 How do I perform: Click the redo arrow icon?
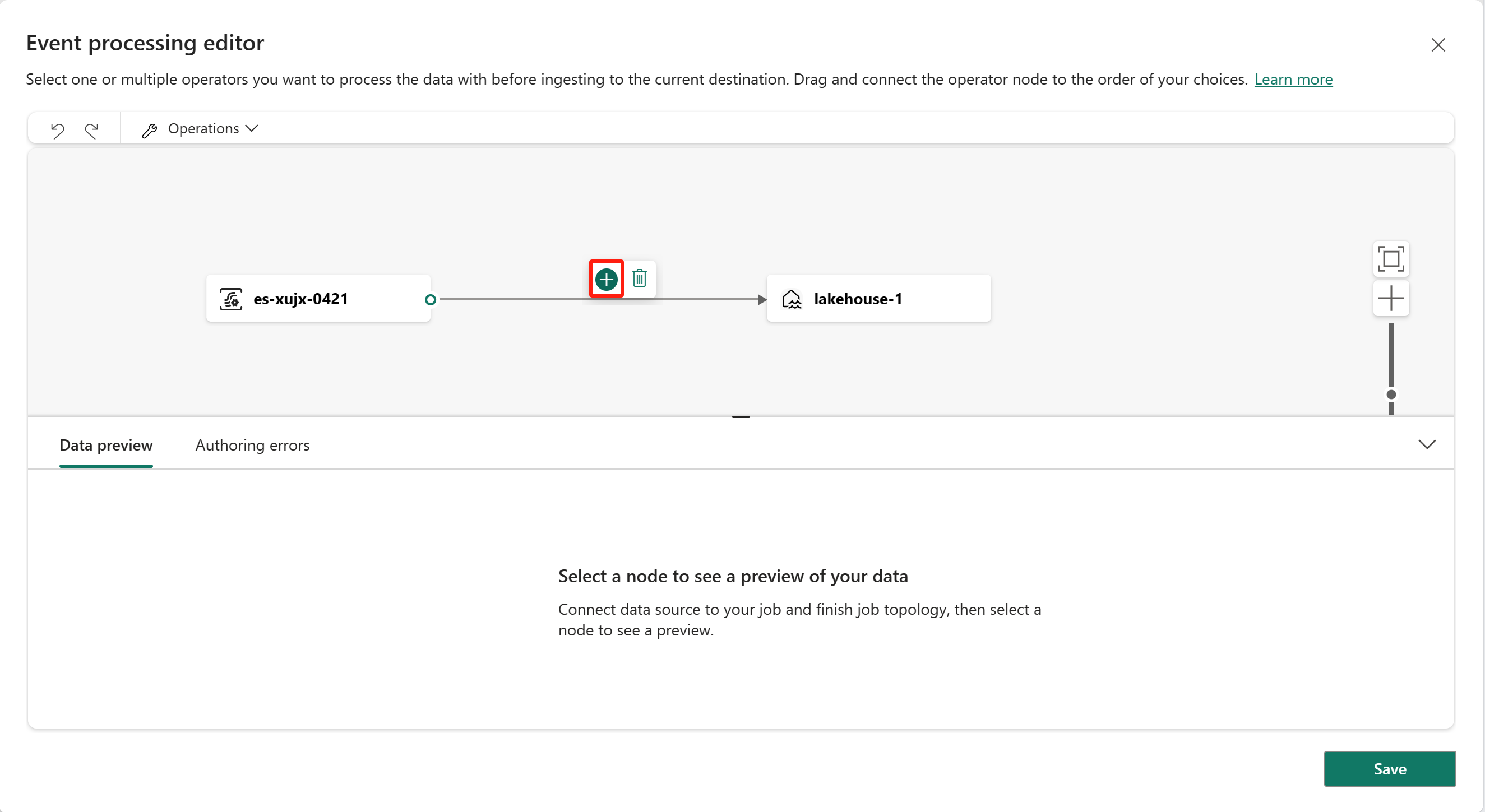(90, 128)
